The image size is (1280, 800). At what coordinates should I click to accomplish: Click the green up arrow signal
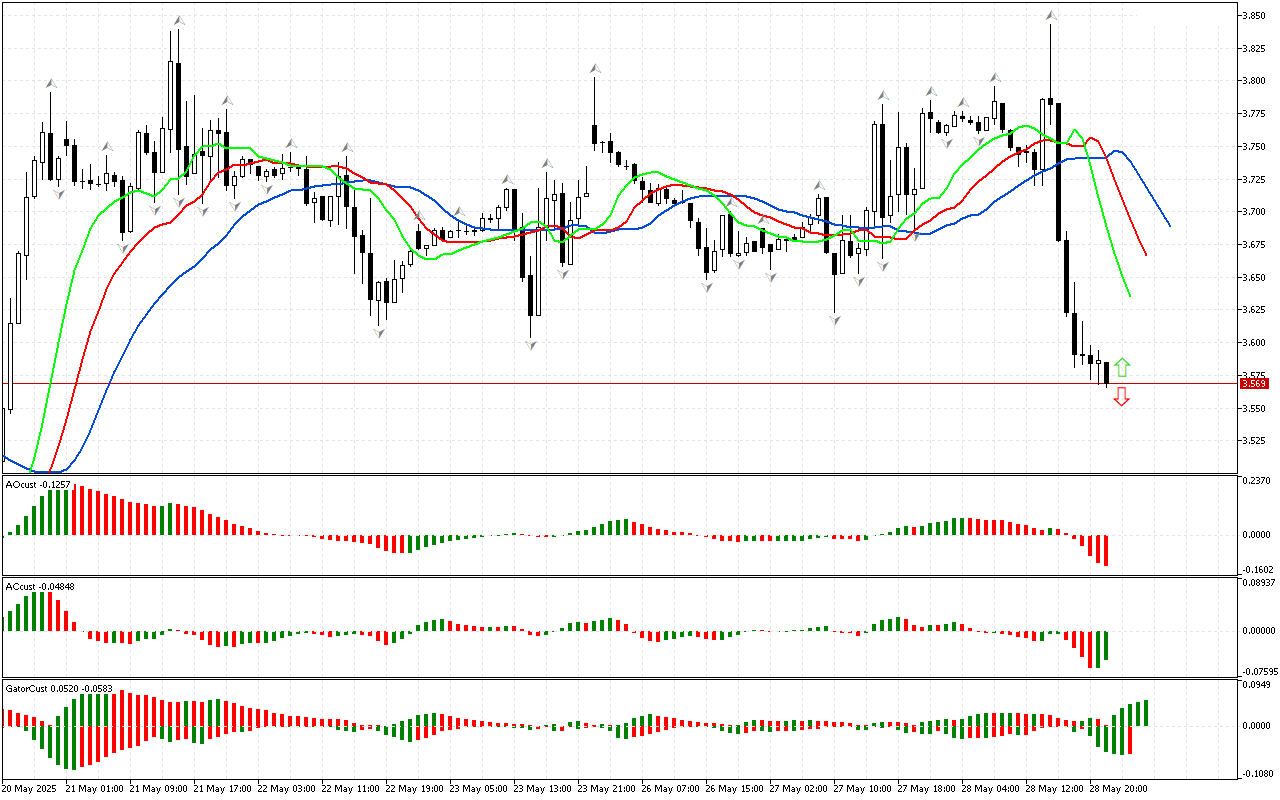point(1122,367)
